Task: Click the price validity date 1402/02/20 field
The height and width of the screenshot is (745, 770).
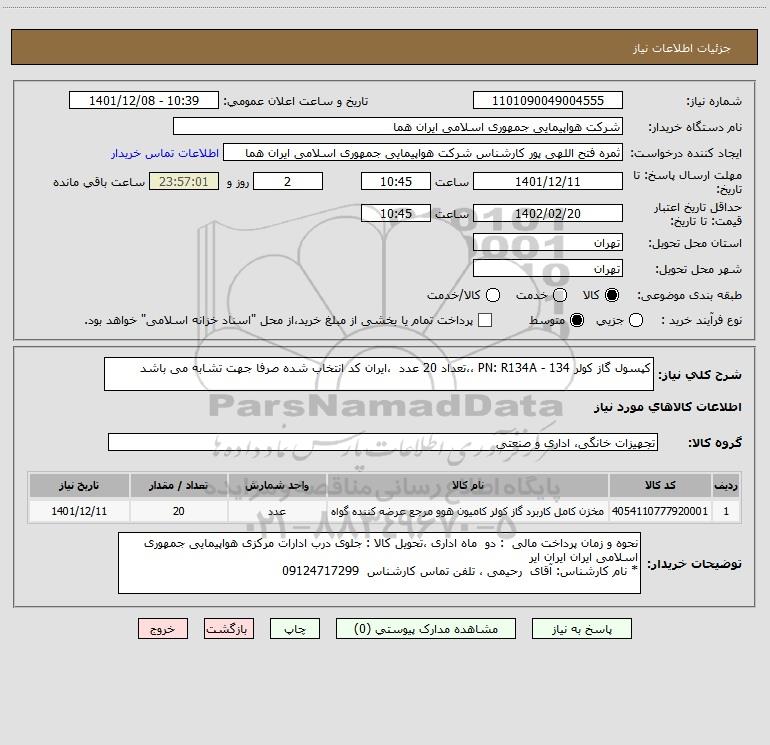Action: [548, 213]
